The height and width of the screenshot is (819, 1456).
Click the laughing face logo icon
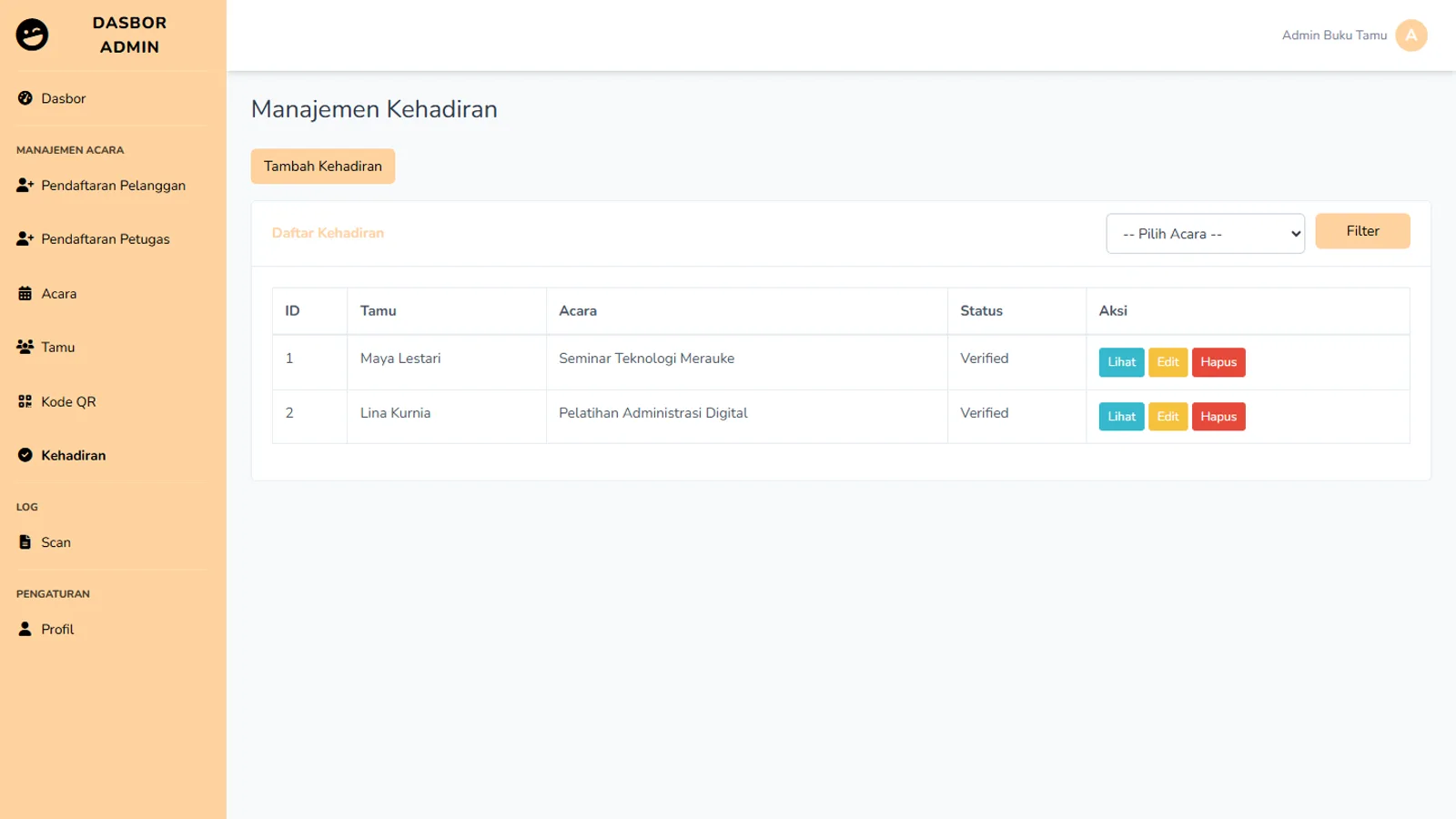coord(32,35)
